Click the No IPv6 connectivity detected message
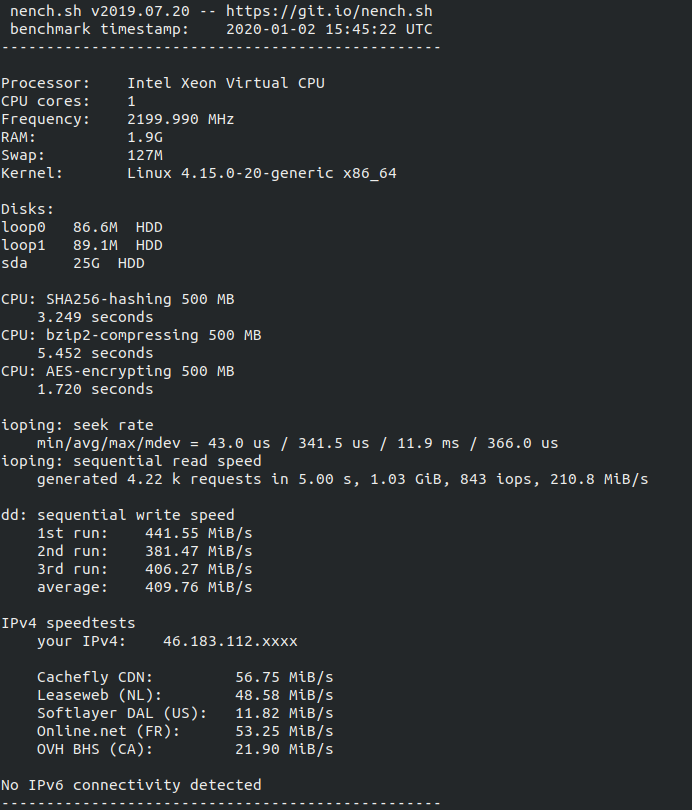This screenshot has width=692, height=810. (131, 785)
